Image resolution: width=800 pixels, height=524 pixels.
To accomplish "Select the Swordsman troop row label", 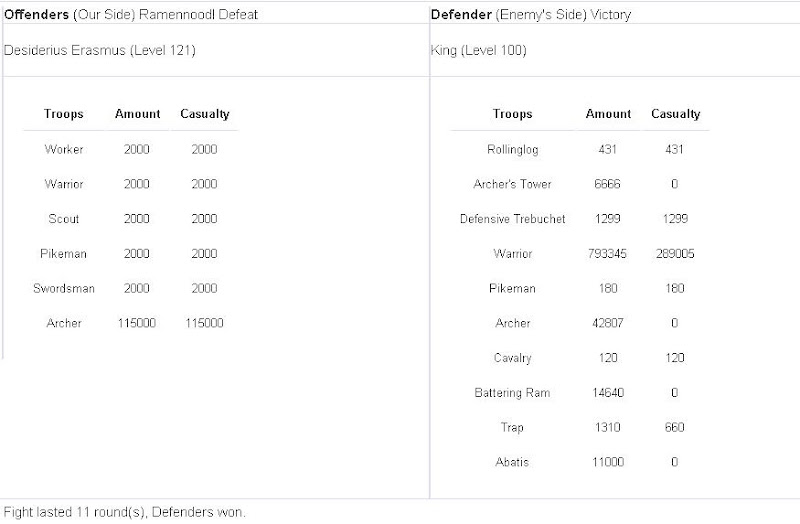I will tap(64, 288).
